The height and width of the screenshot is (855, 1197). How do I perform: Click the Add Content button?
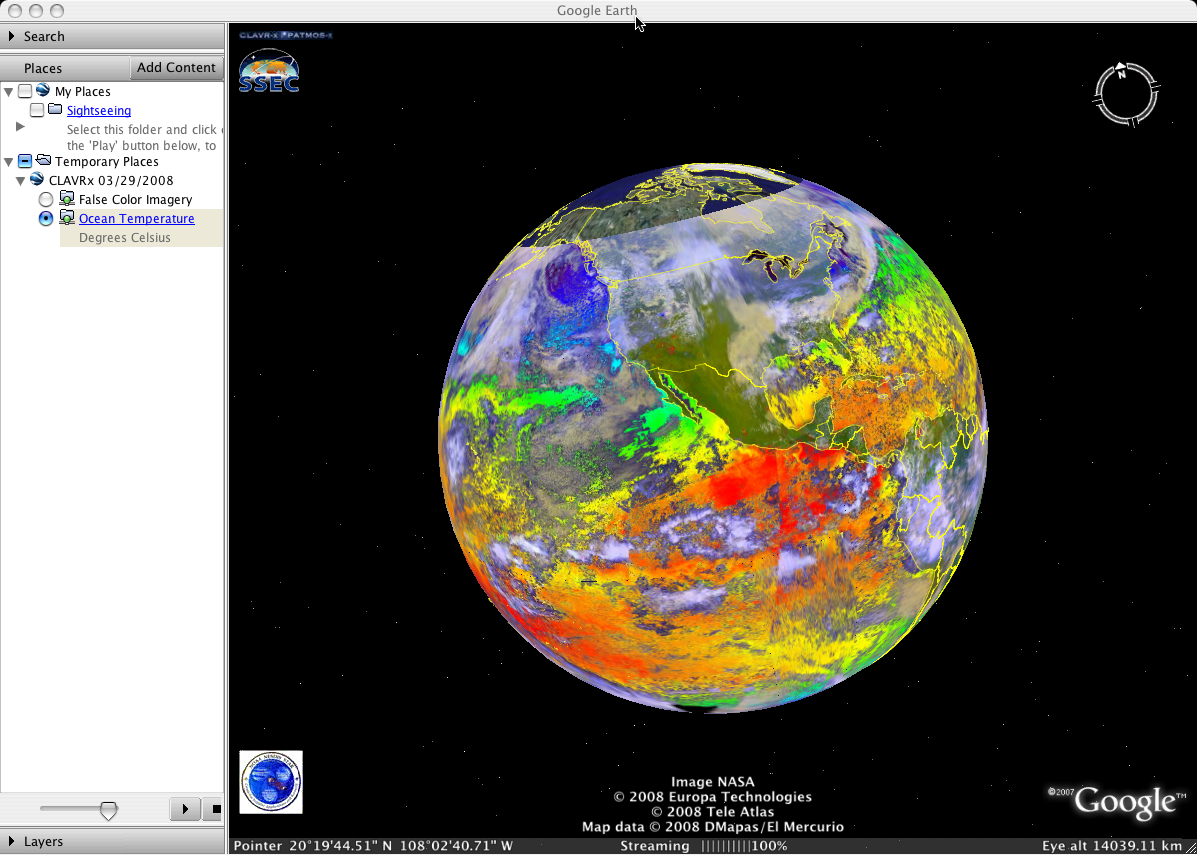tap(176, 67)
